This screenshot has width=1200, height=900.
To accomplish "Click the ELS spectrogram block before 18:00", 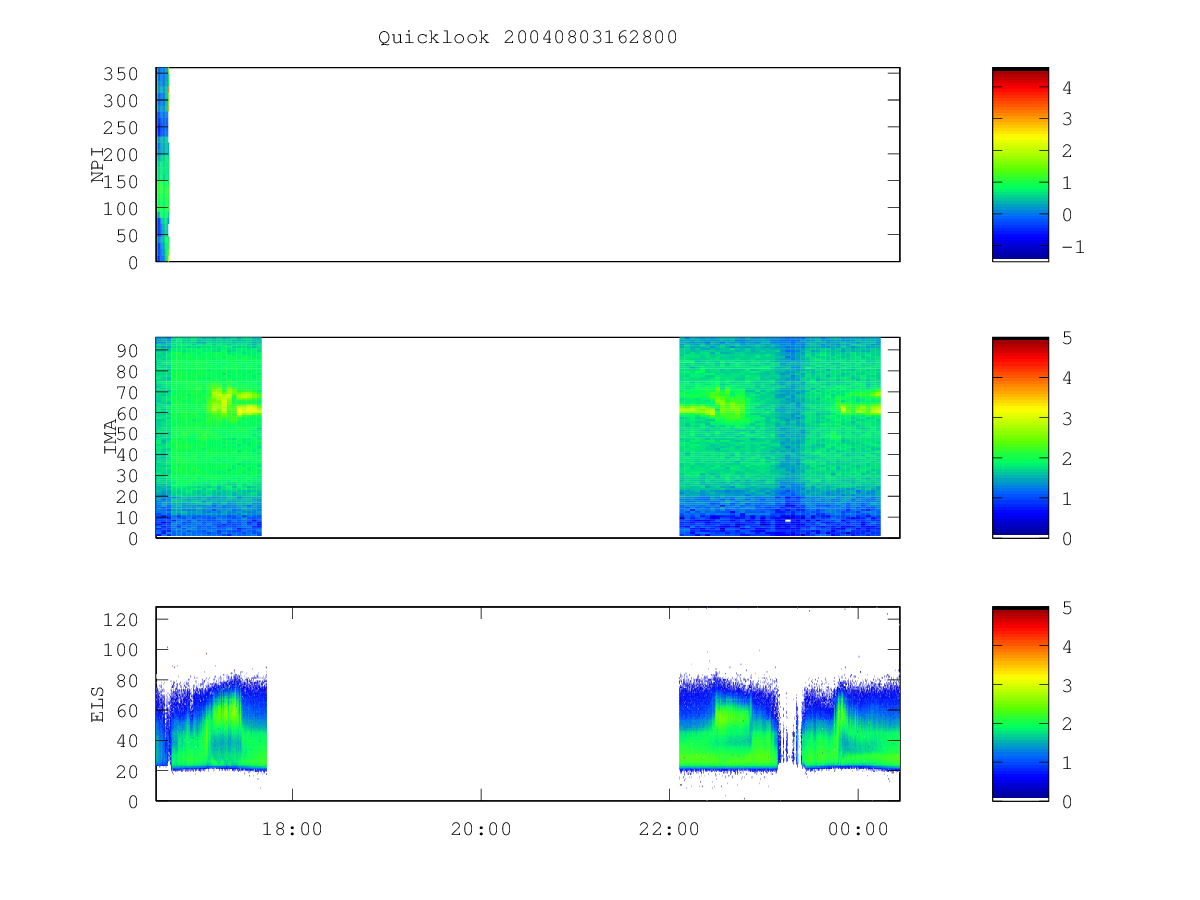I will 212,722.
